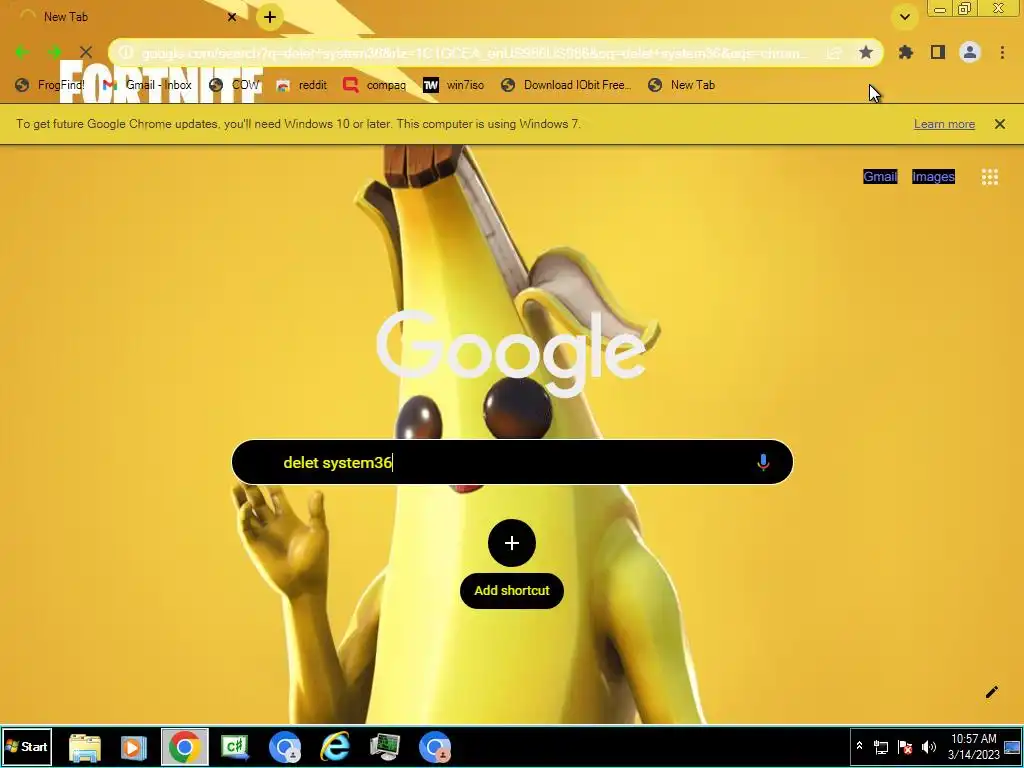This screenshot has height=768, width=1024.
Task: Dismiss the Windows 7 update infobar
Action: tap(1000, 124)
